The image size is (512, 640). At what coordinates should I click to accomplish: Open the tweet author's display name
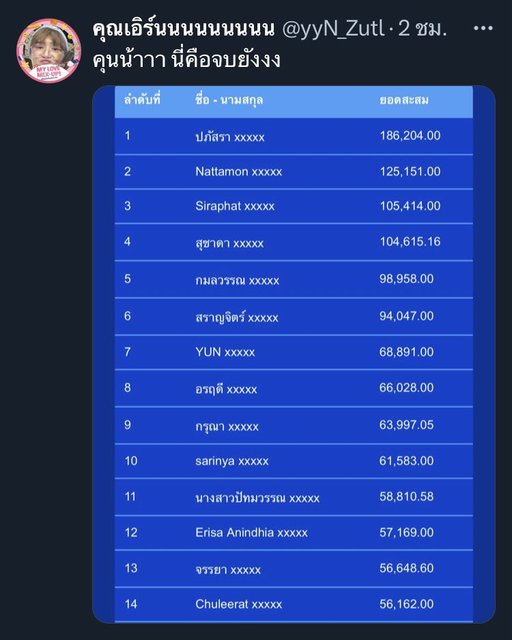click(184, 29)
